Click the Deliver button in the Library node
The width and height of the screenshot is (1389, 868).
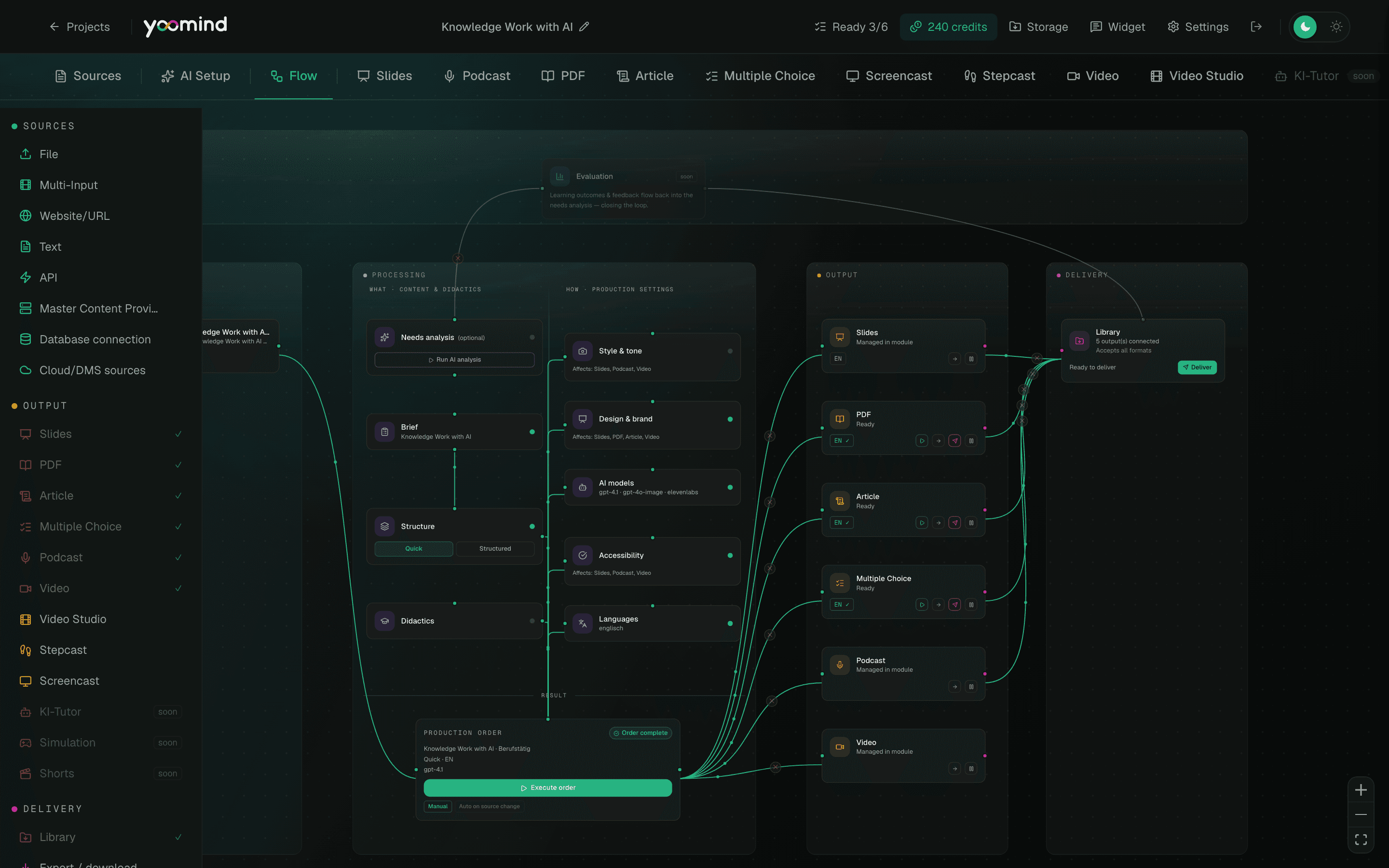click(x=1197, y=367)
